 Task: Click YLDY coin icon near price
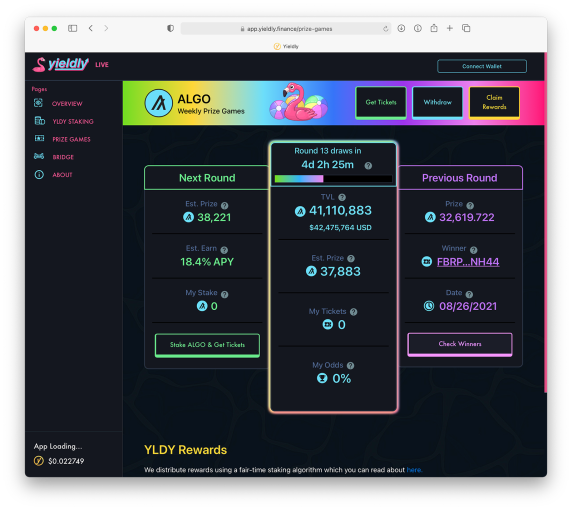(x=39, y=461)
